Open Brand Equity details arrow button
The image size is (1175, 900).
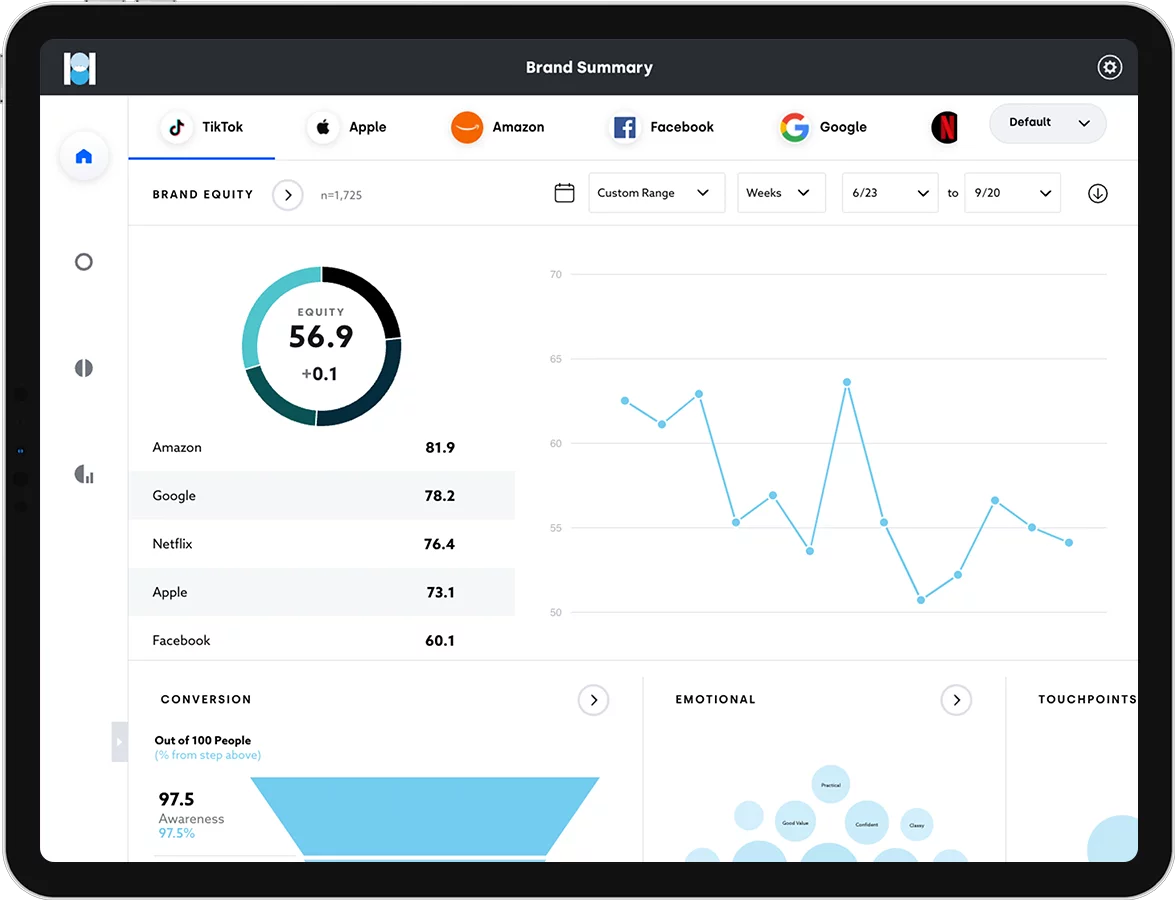288,195
